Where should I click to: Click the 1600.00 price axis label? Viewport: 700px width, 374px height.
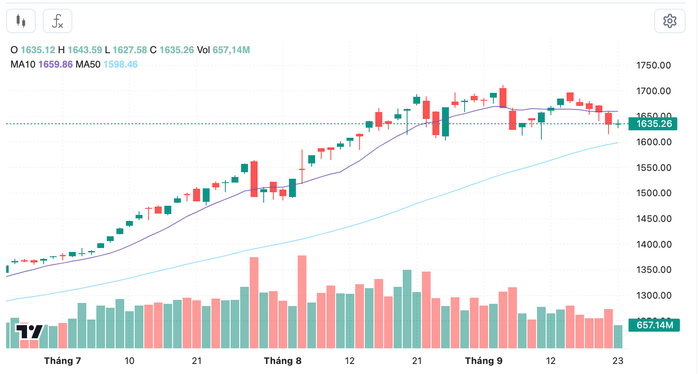pyautogui.click(x=654, y=142)
